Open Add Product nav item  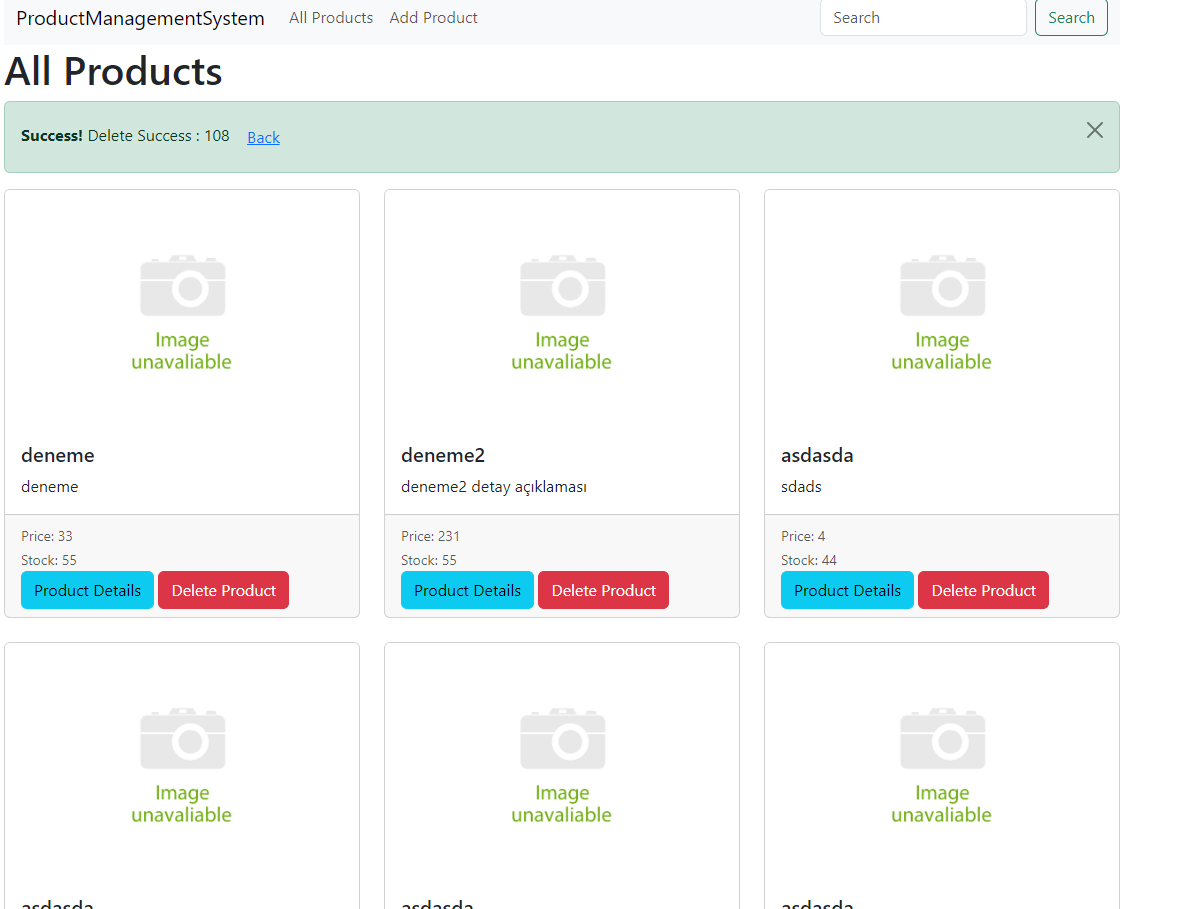click(x=434, y=18)
